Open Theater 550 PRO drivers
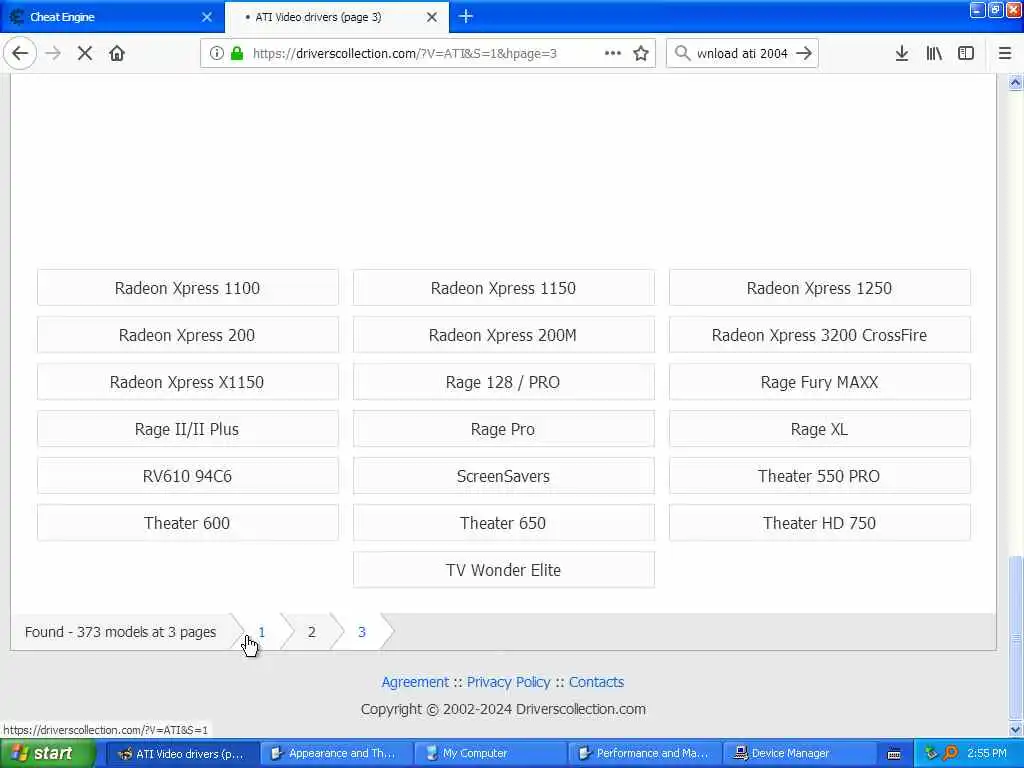The width and height of the screenshot is (1024, 768). 820,476
